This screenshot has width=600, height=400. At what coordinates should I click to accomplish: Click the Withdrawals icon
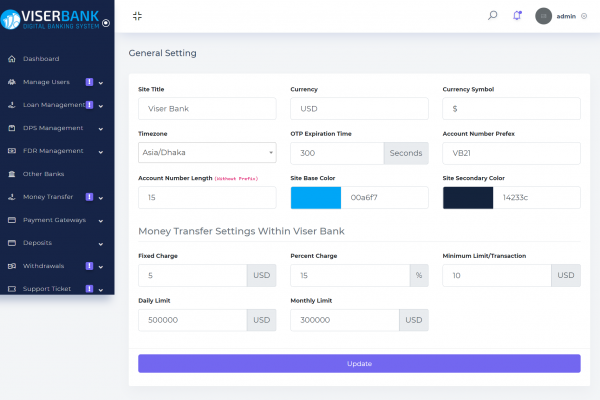click(x=12, y=266)
